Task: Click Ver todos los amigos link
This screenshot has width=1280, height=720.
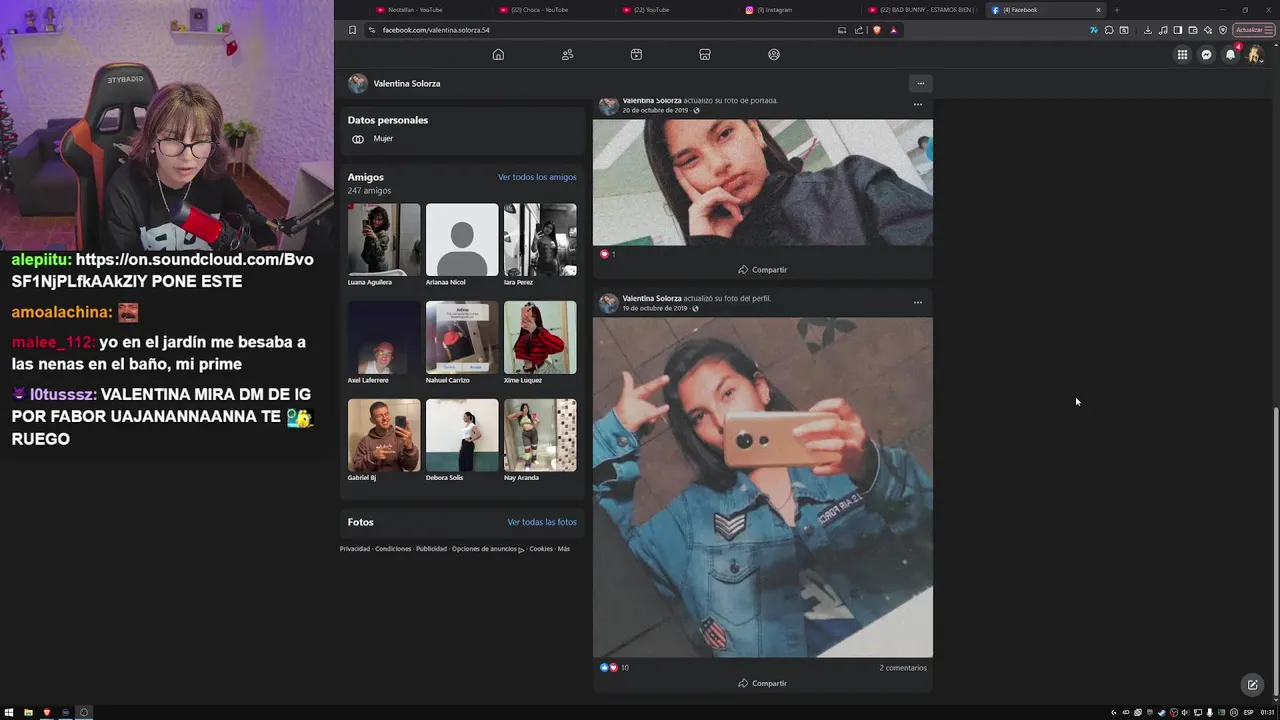Action: [x=537, y=177]
